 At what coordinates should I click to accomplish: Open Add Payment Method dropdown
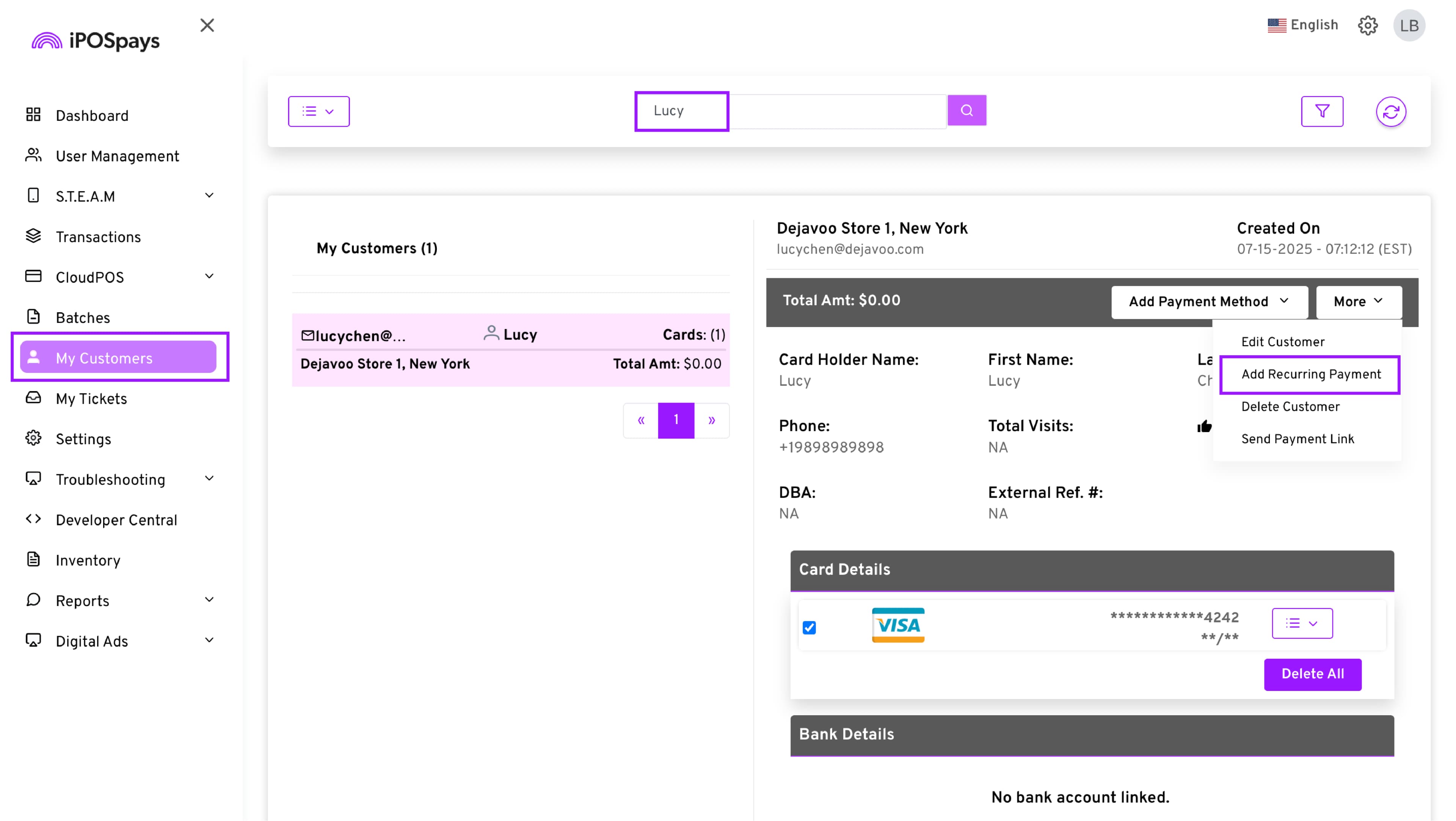pyautogui.click(x=1208, y=302)
